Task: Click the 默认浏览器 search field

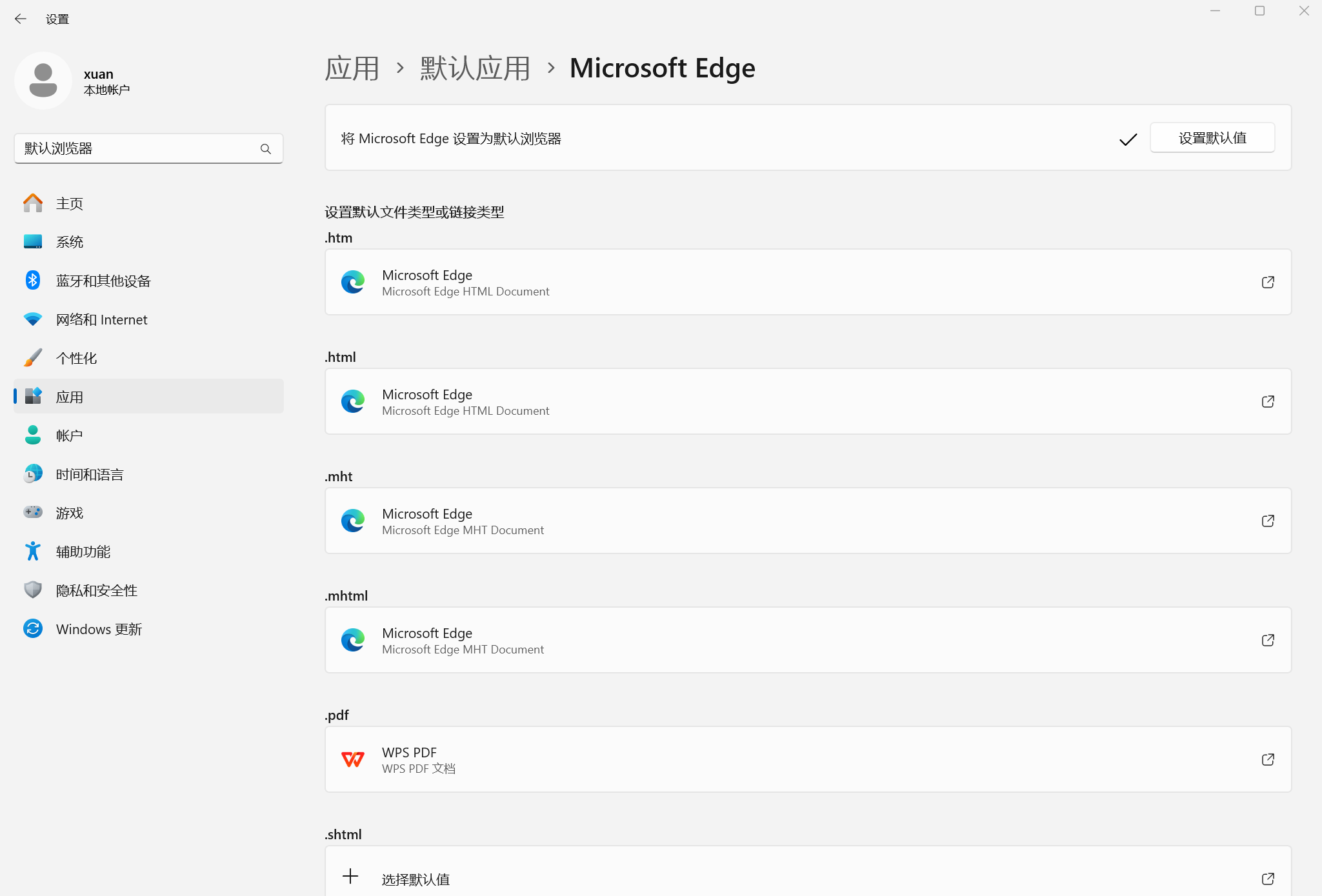Action: [148, 149]
